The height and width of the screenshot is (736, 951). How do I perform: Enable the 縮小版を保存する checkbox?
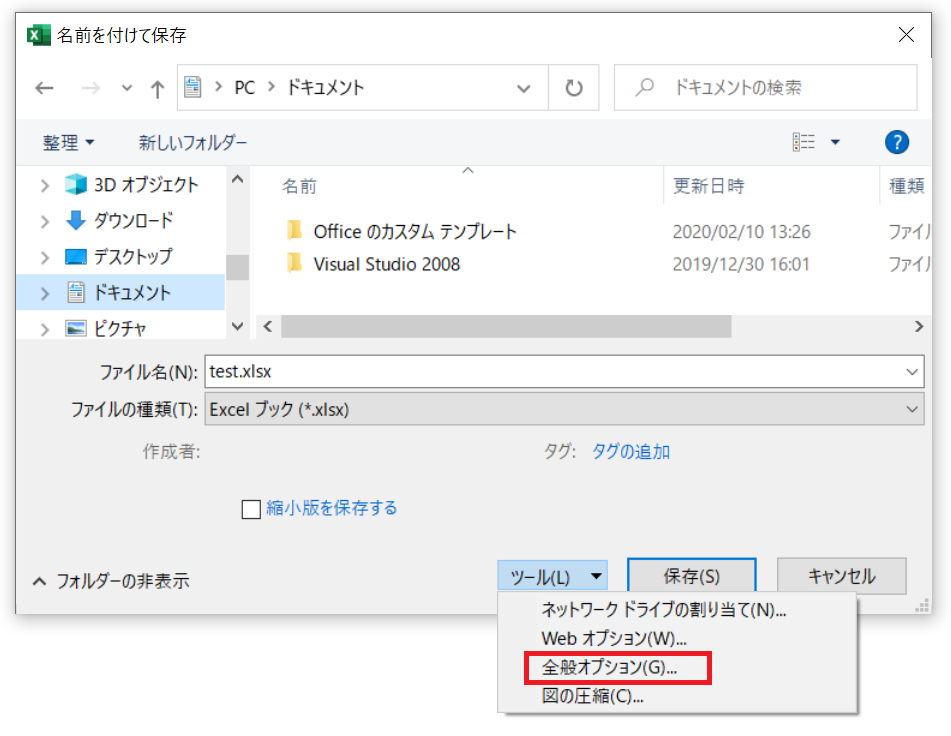tap(251, 509)
